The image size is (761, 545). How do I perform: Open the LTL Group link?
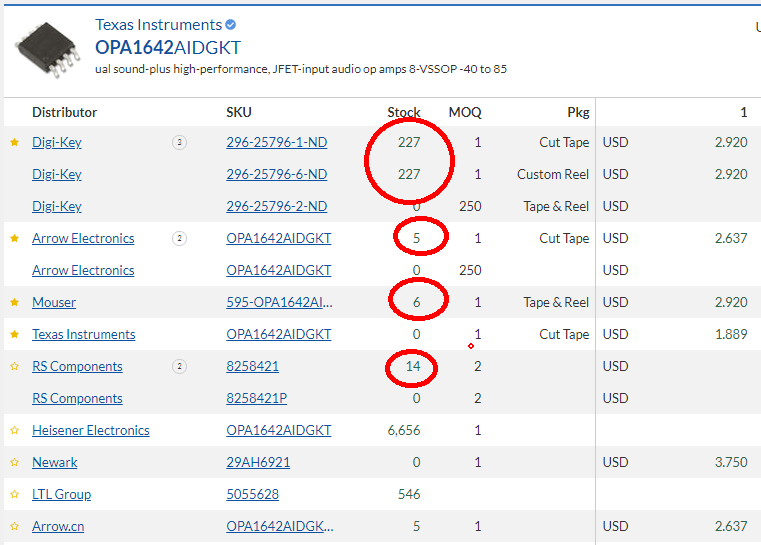click(x=61, y=495)
